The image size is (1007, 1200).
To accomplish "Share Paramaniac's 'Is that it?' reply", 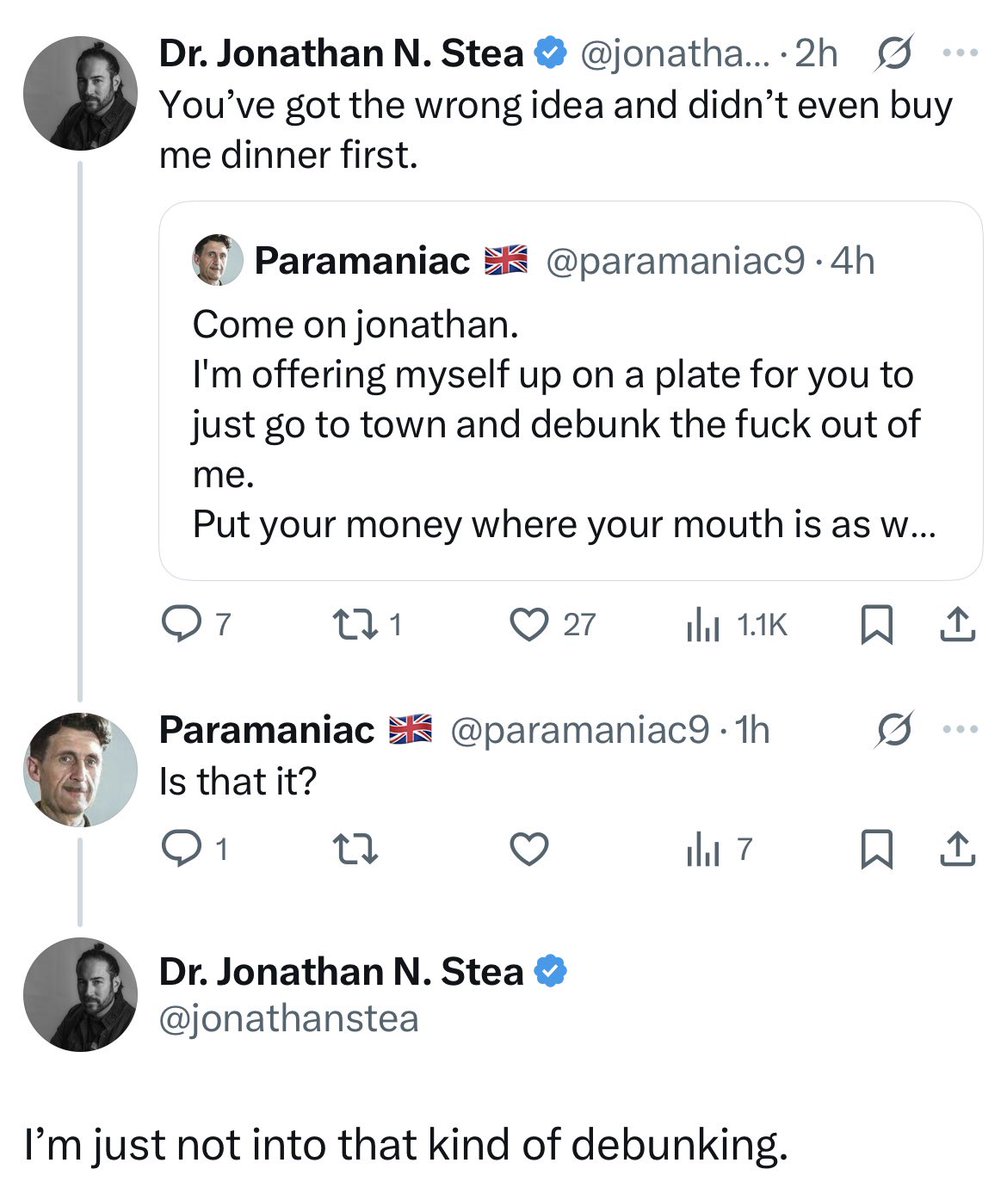I will tap(958, 850).
